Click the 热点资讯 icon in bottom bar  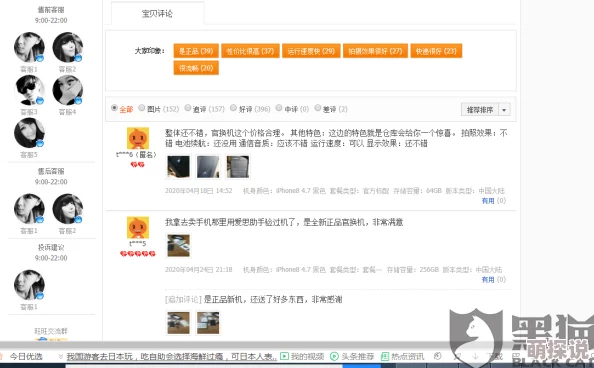pos(385,356)
